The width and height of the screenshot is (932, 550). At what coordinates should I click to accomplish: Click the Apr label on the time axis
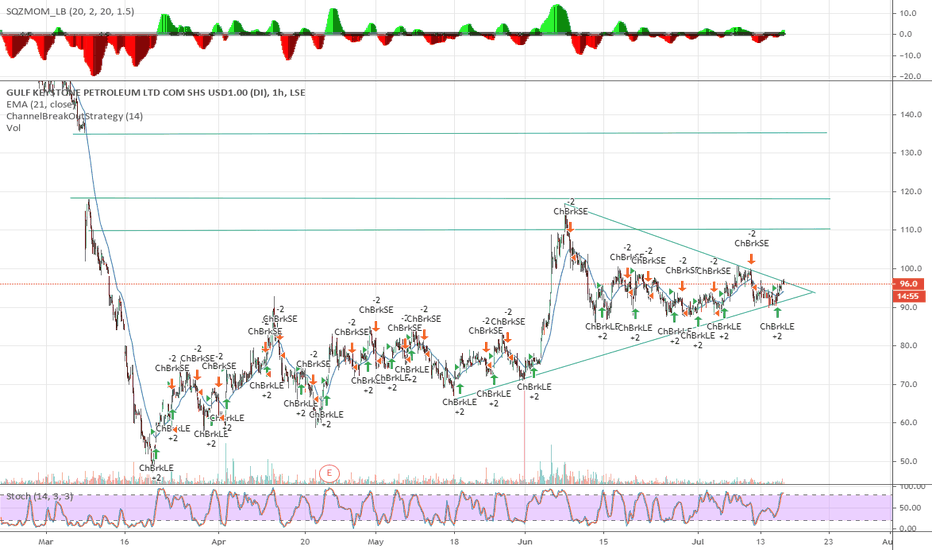219,542
